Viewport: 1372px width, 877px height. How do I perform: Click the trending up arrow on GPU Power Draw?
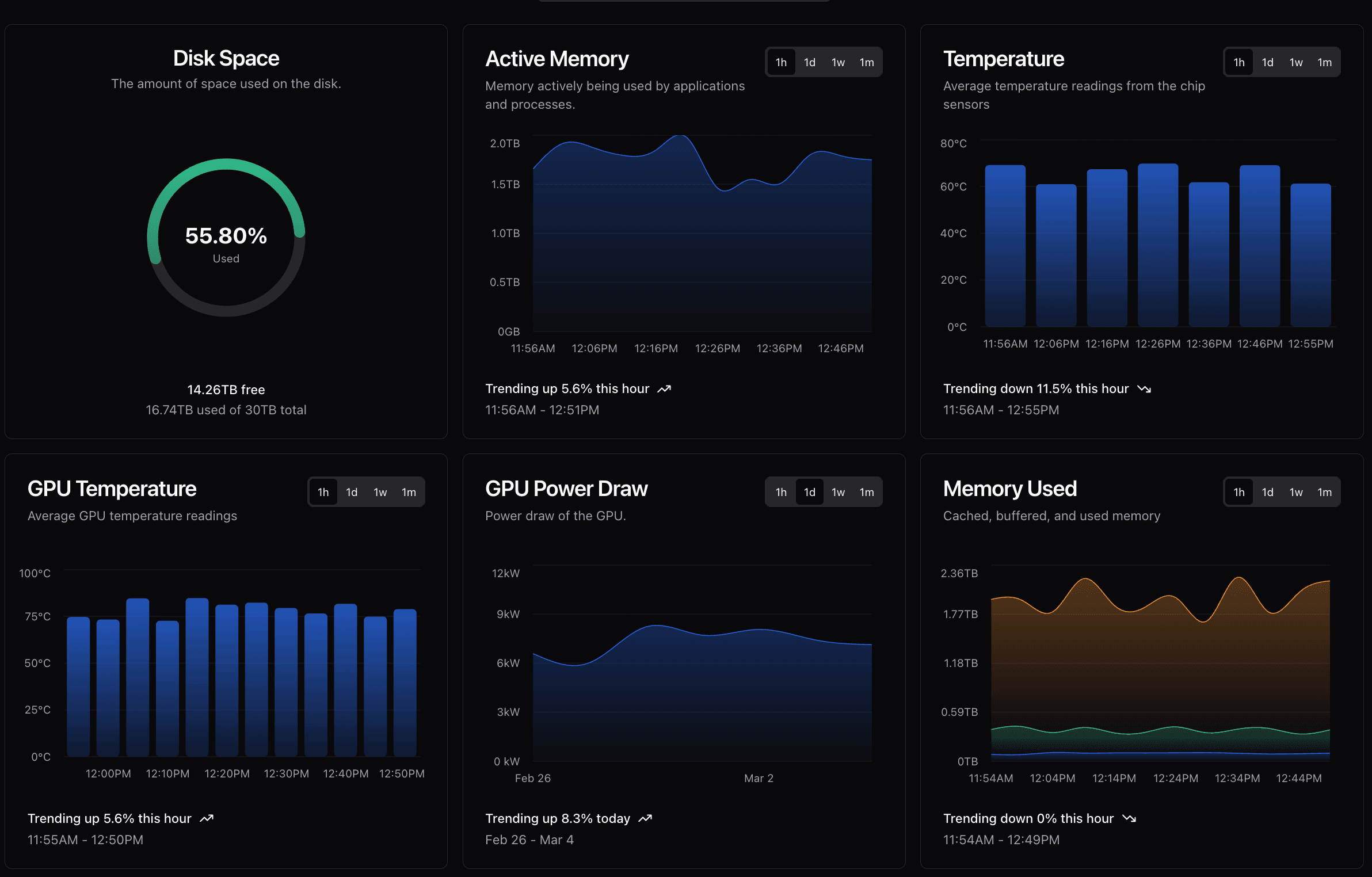coord(646,818)
